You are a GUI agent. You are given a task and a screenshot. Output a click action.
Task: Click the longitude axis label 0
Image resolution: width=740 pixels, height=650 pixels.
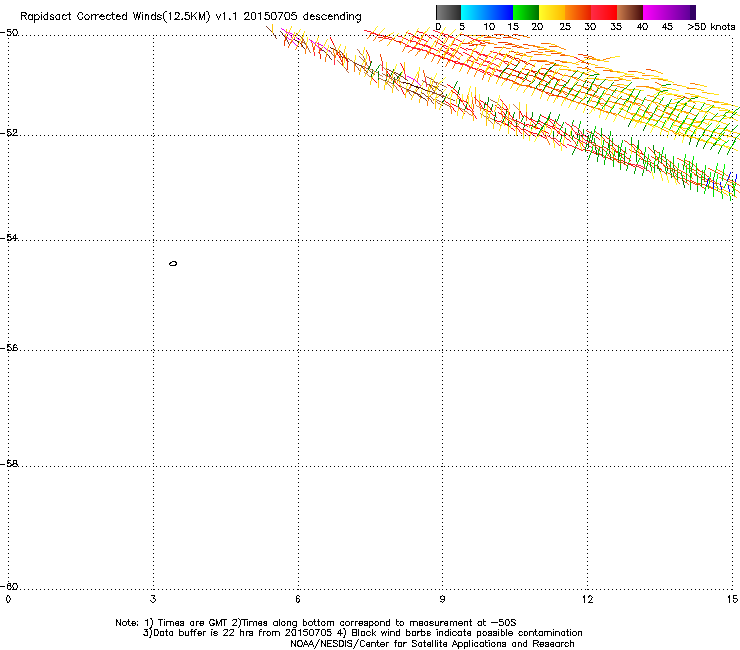[x=8, y=599]
